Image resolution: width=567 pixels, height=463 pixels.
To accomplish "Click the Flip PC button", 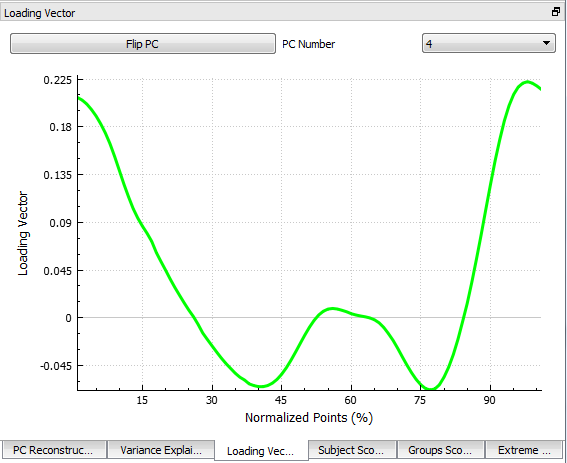I will (x=143, y=44).
